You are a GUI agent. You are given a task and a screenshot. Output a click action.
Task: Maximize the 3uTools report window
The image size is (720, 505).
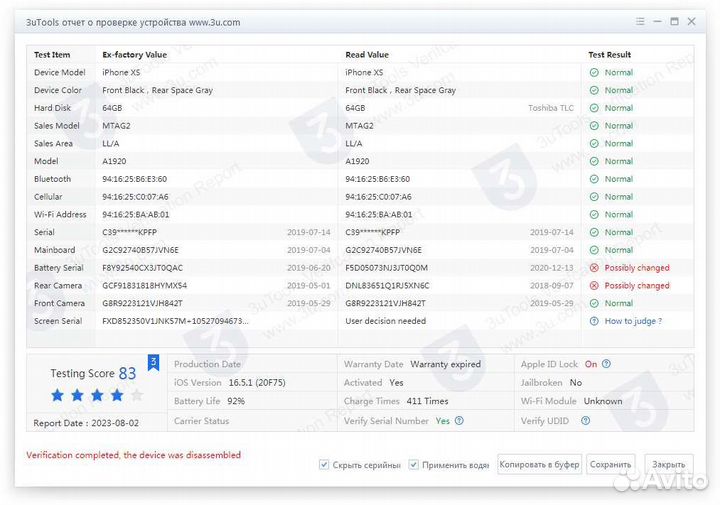[x=675, y=22]
